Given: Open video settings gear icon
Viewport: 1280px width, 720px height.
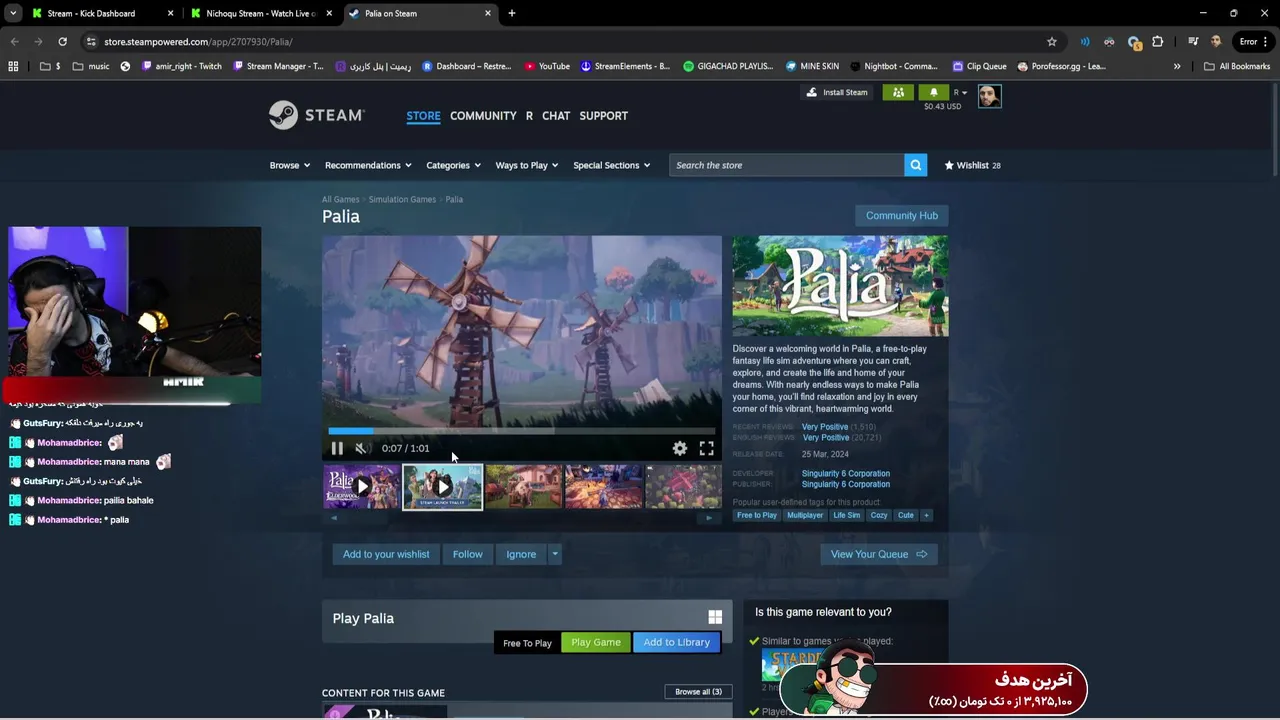Looking at the screenshot, I should (680, 449).
